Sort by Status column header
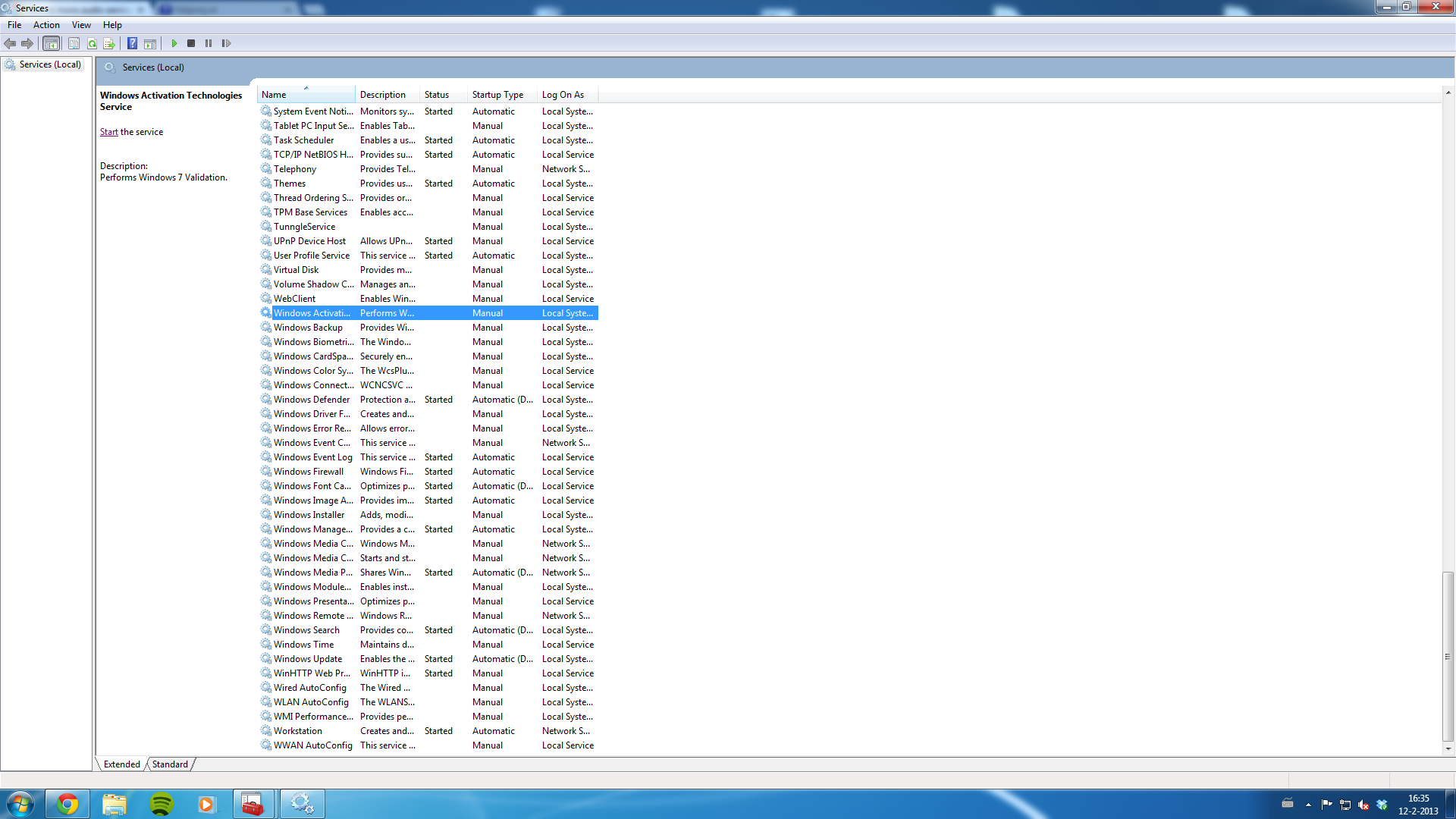The image size is (1456, 819). pos(437,95)
